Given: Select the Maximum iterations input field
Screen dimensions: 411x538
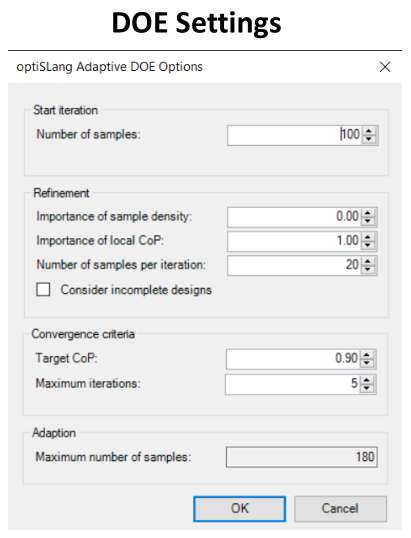Looking at the screenshot, I should (x=293, y=384).
